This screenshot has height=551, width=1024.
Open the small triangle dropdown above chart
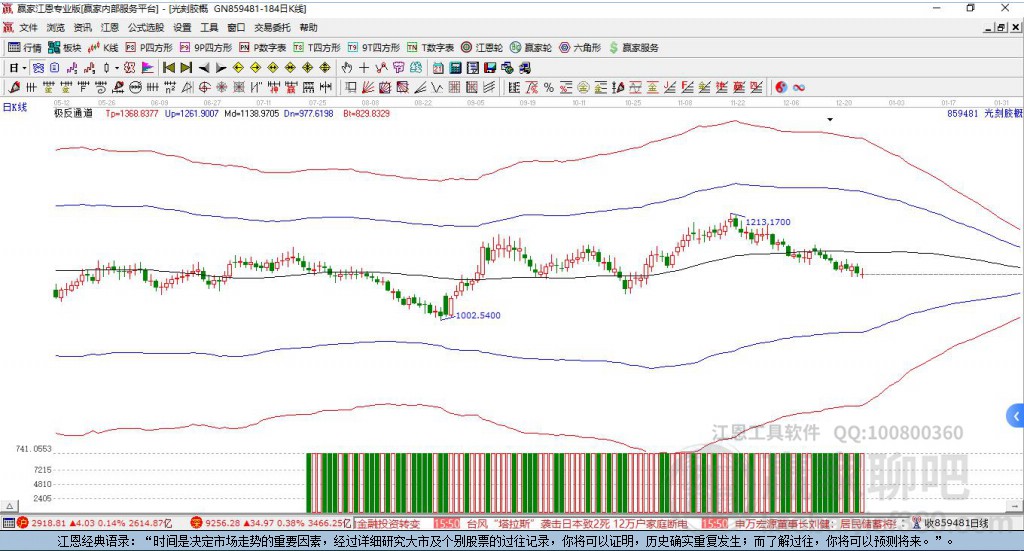[829, 119]
